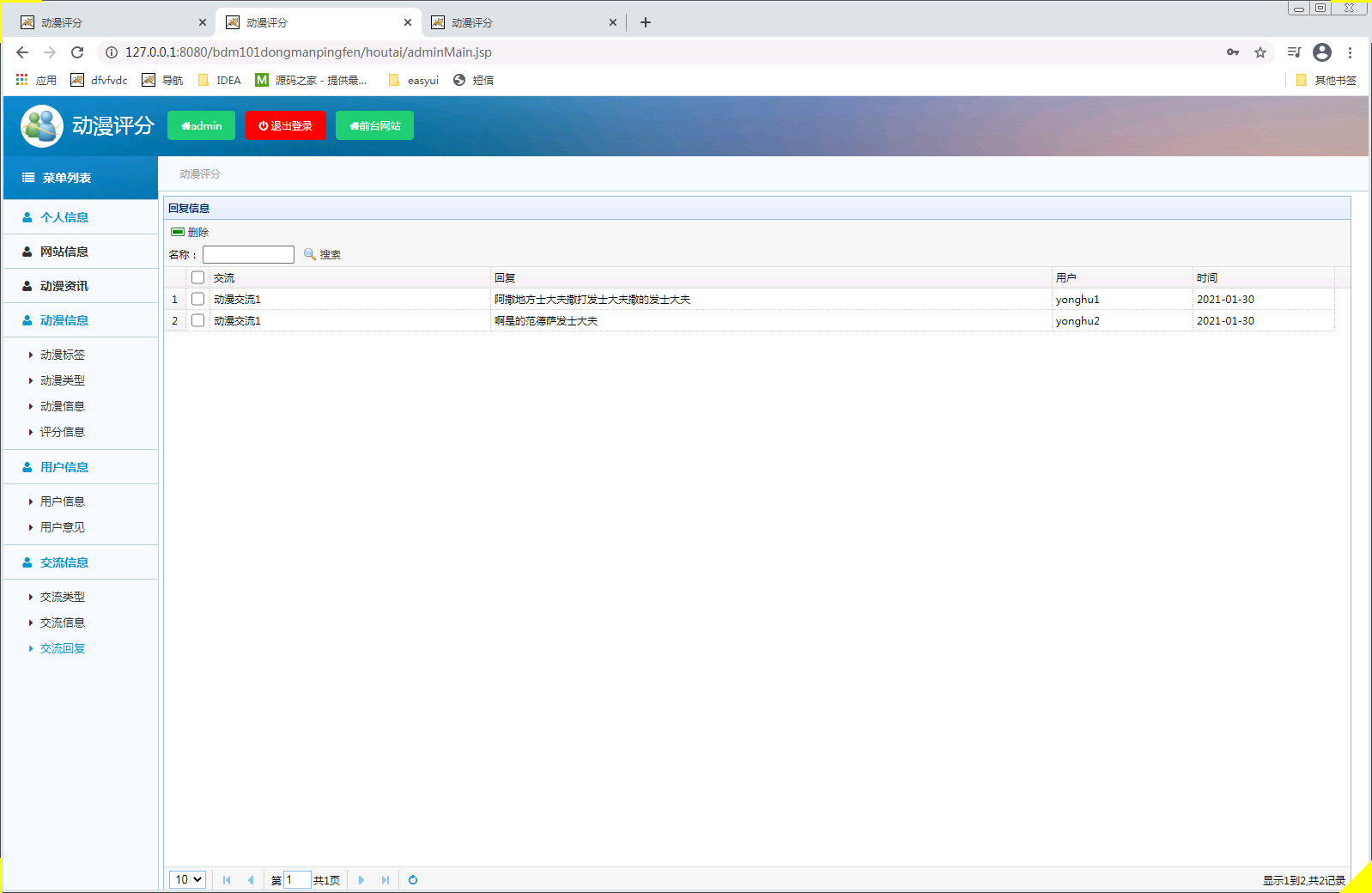Click the browser forward arrow
This screenshot has width=1372, height=893.
50,52
